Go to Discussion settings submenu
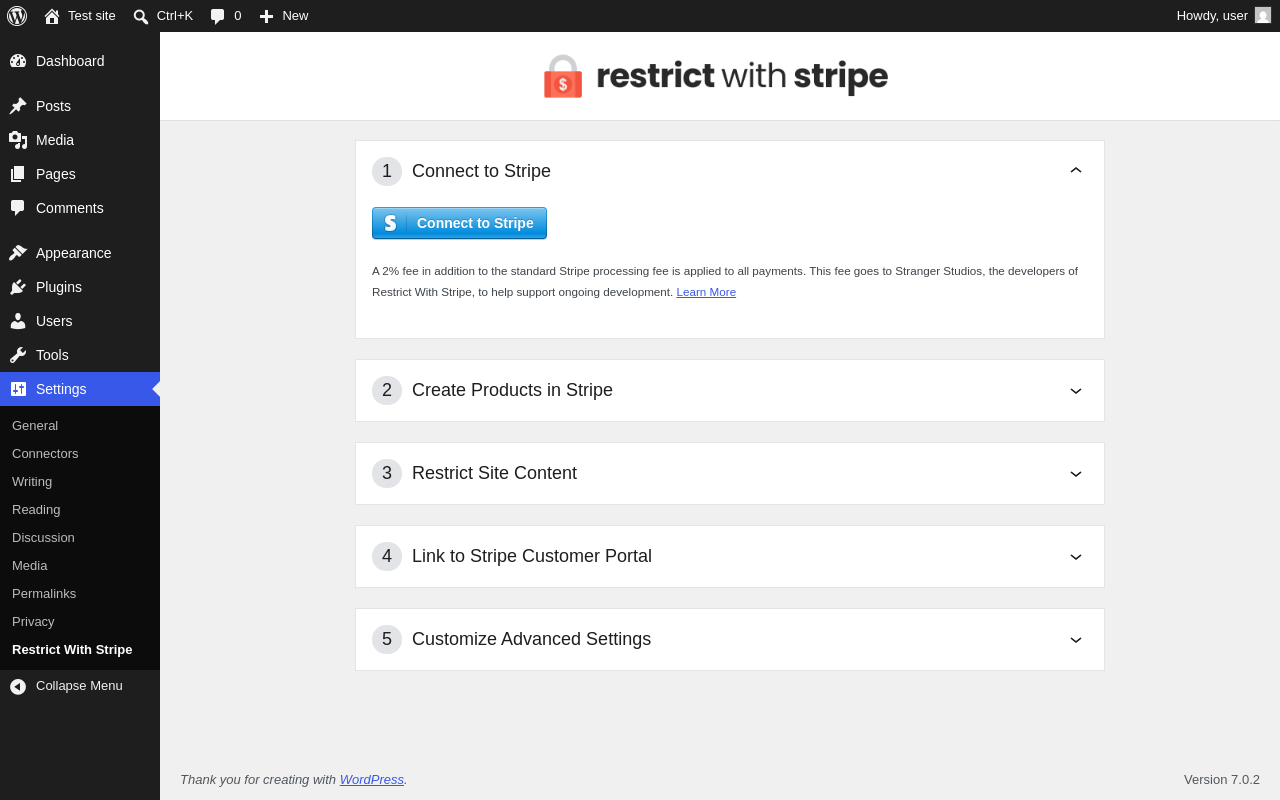This screenshot has width=1280, height=800. (43, 537)
